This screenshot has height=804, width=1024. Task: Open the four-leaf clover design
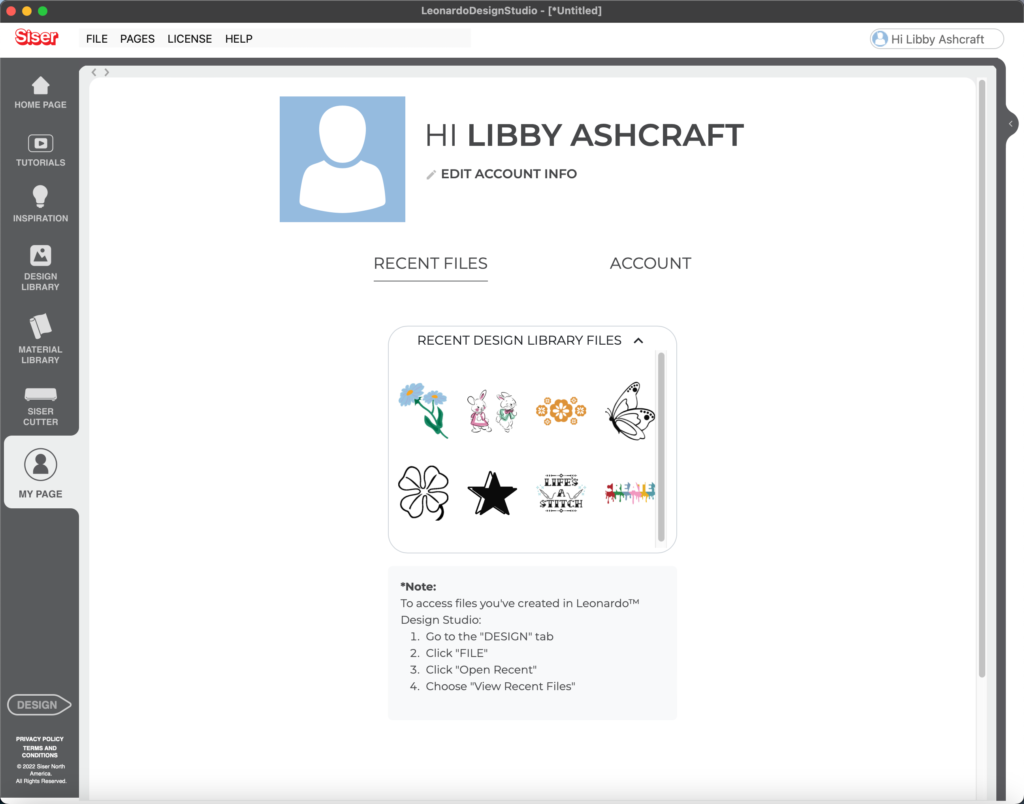tap(423, 492)
